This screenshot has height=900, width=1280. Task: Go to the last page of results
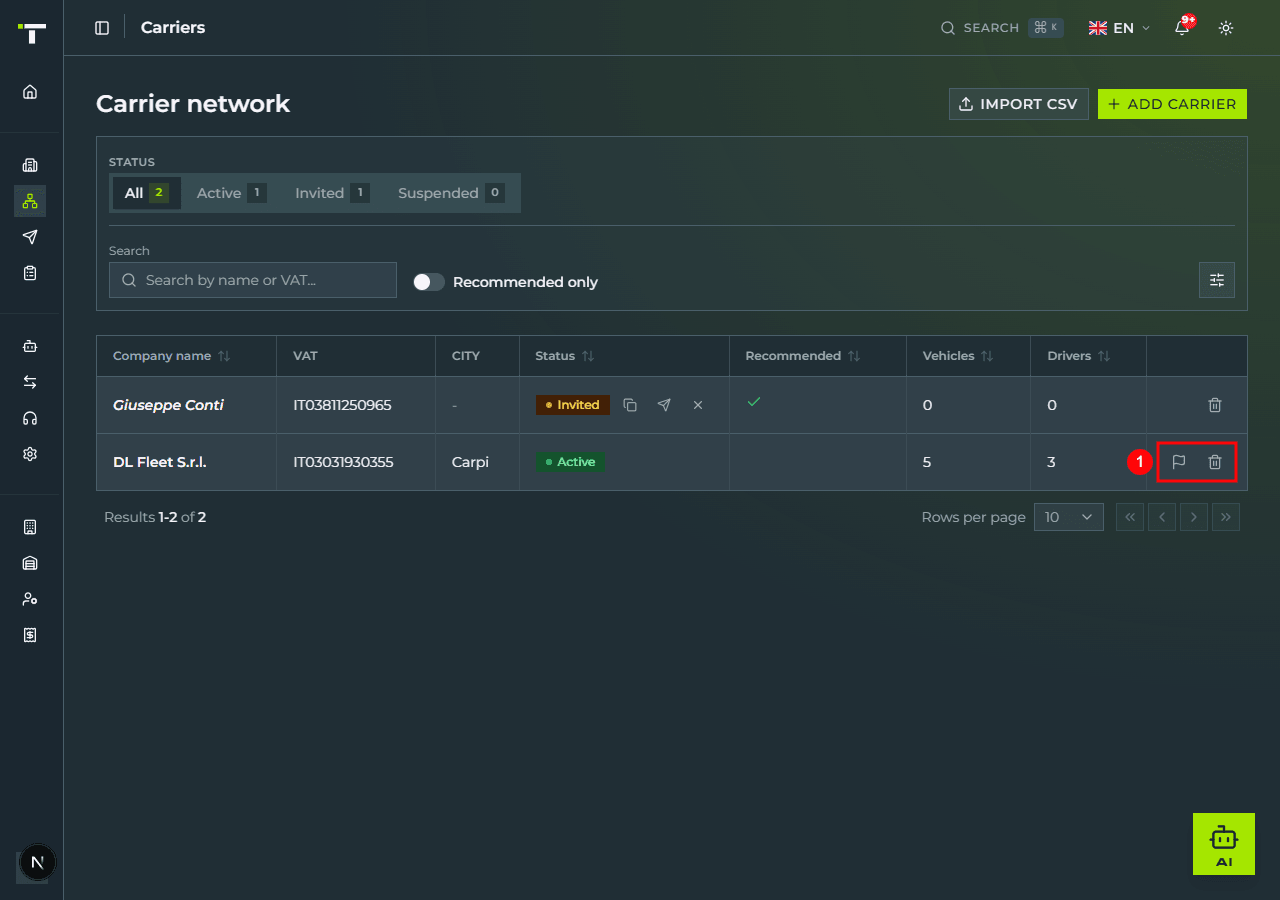1226,517
